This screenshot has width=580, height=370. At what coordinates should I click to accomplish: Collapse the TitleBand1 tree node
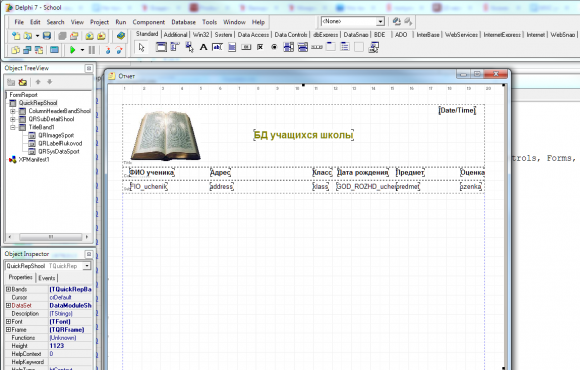[13, 127]
